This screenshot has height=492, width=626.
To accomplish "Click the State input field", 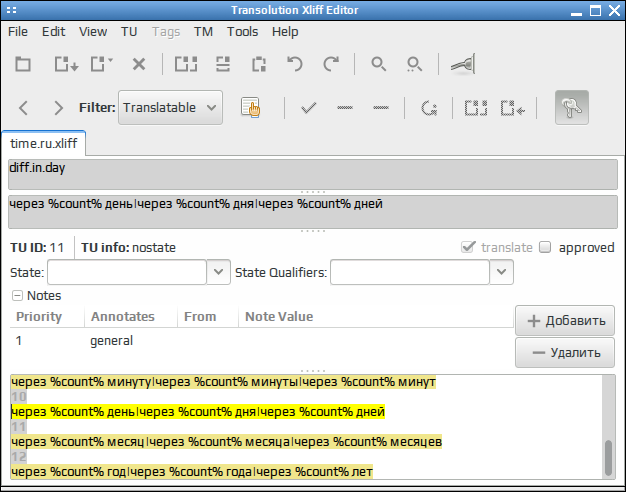I will (x=127, y=272).
